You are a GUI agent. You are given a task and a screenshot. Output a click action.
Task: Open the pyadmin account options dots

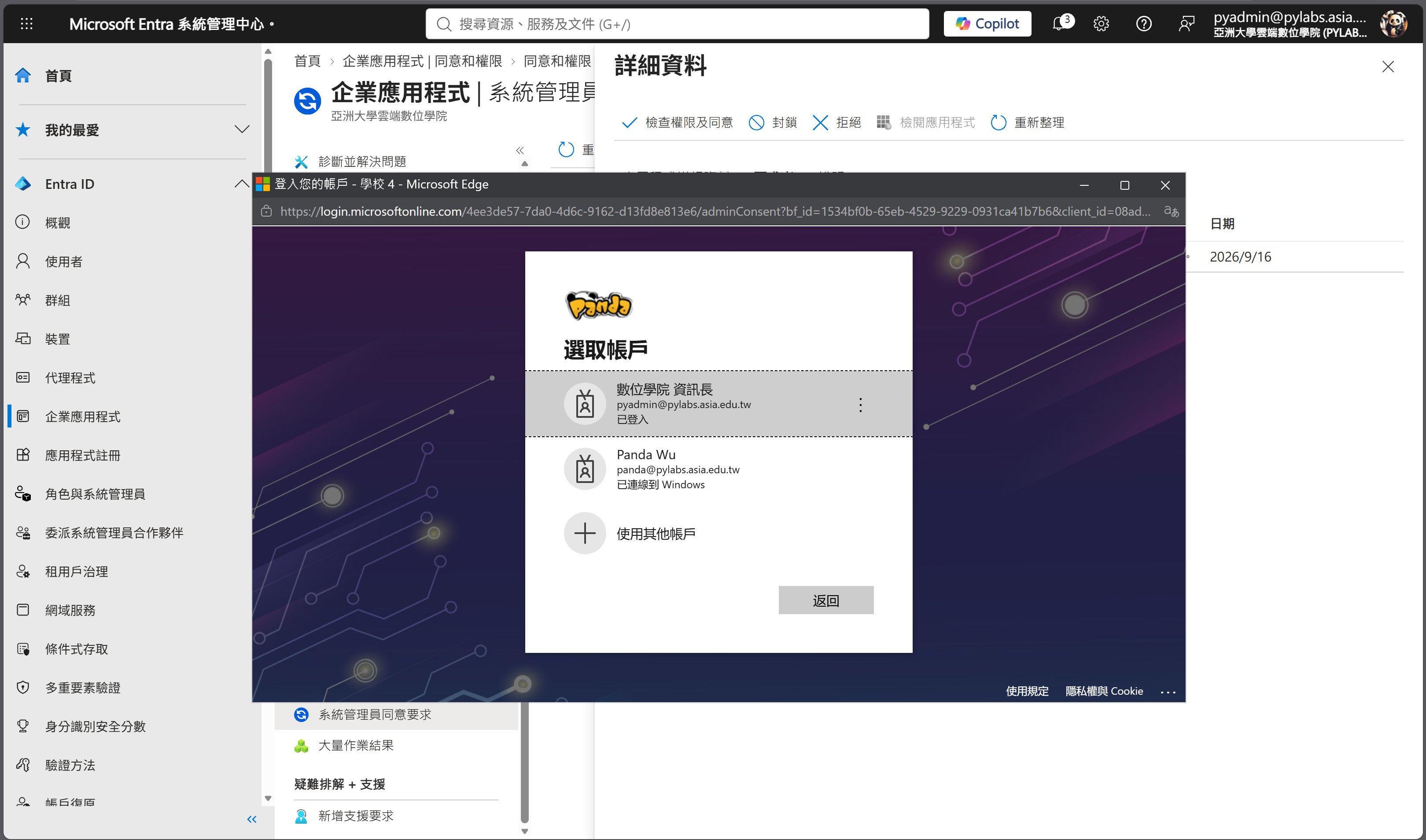861,405
